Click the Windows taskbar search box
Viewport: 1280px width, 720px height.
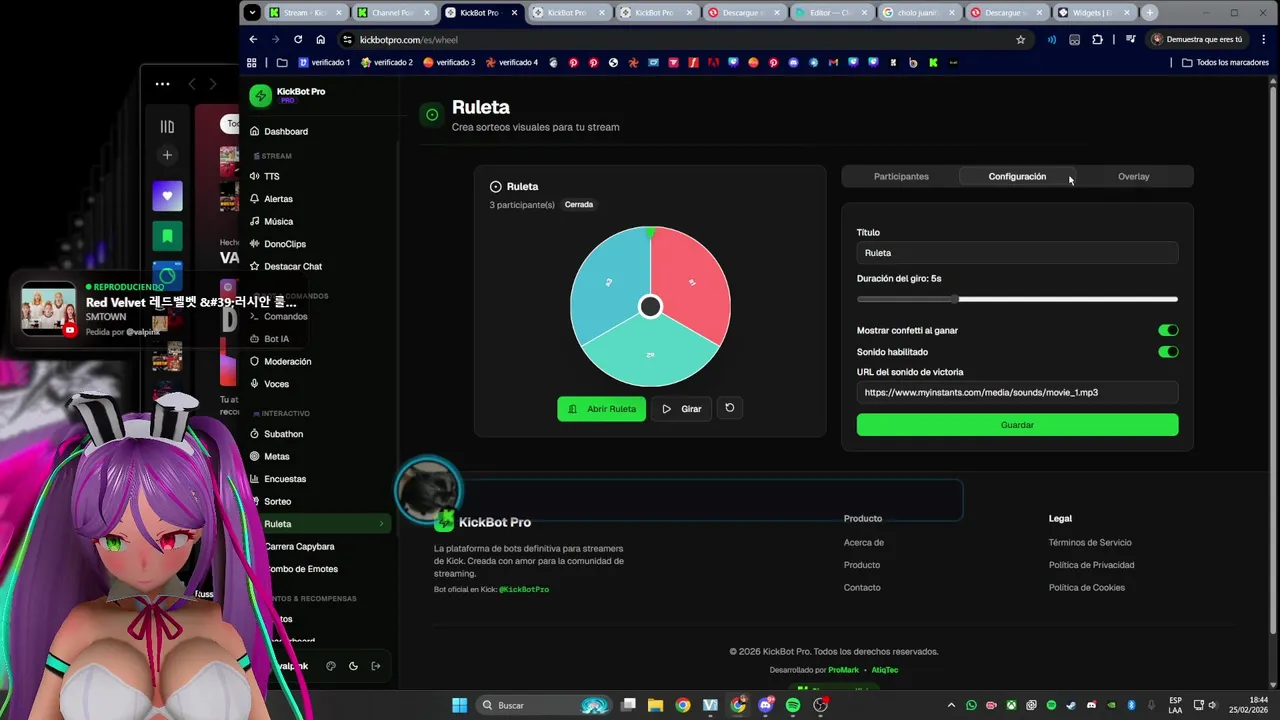[544, 705]
